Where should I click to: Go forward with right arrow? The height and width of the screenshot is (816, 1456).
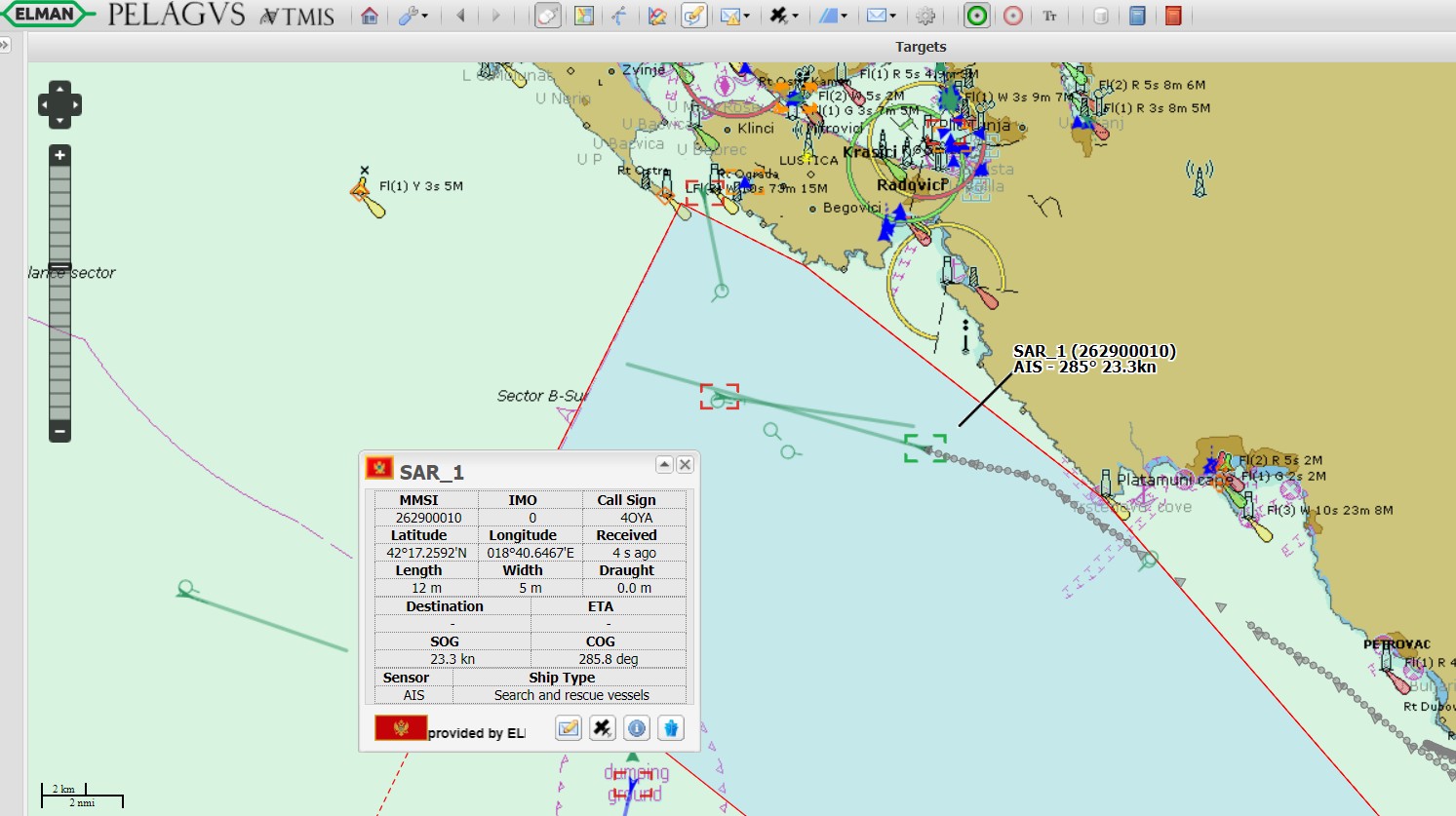click(x=496, y=16)
